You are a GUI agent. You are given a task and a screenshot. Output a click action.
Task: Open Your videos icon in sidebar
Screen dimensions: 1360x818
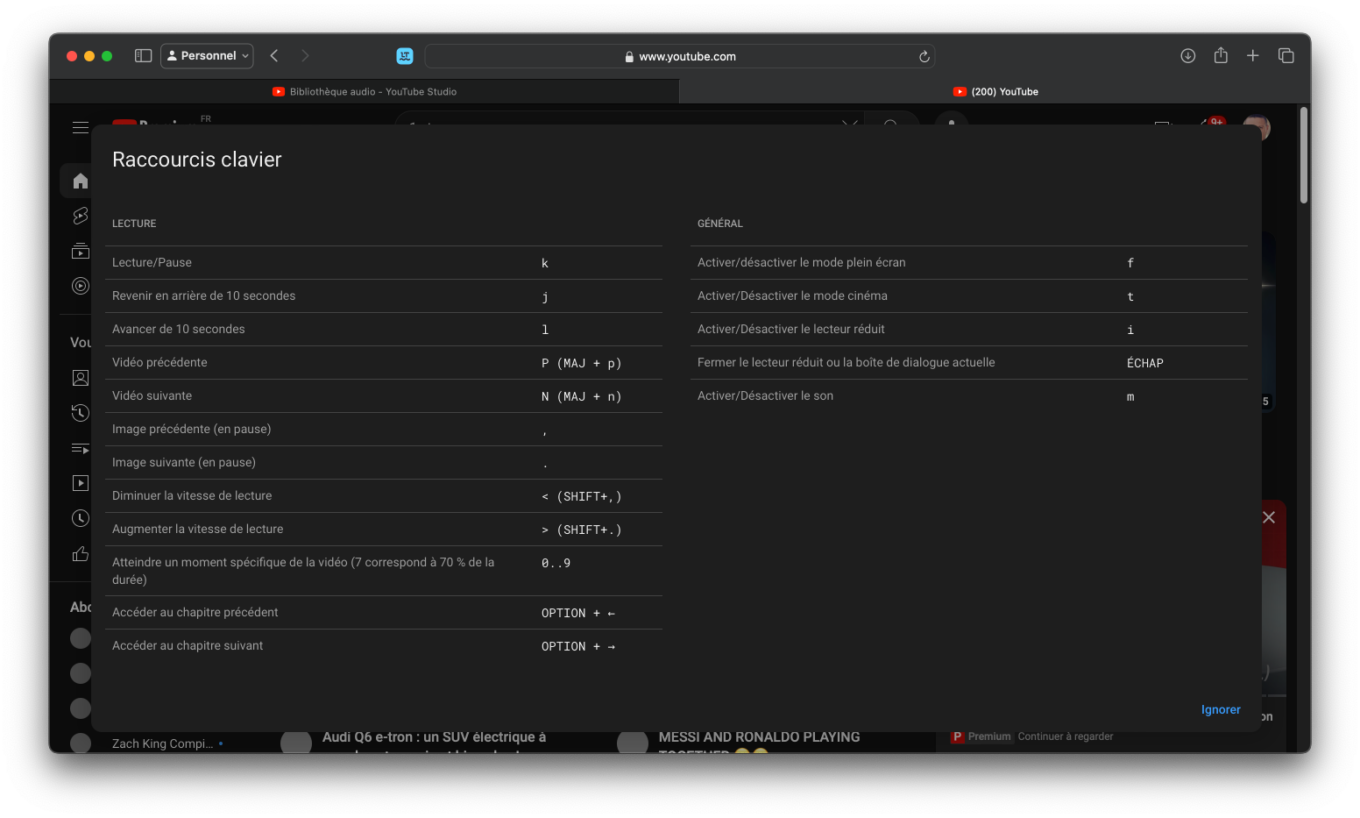(x=80, y=483)
